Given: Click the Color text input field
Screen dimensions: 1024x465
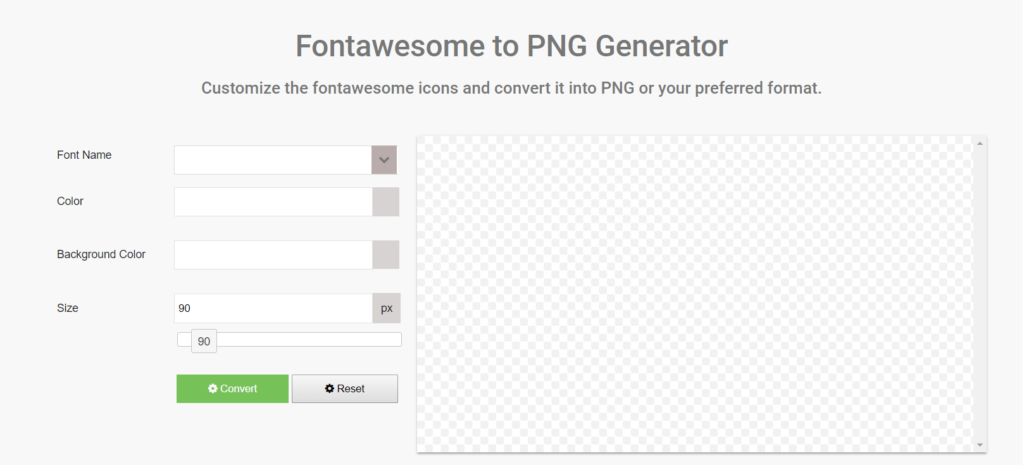Looking at the screenshot, I should click(273, 201).
